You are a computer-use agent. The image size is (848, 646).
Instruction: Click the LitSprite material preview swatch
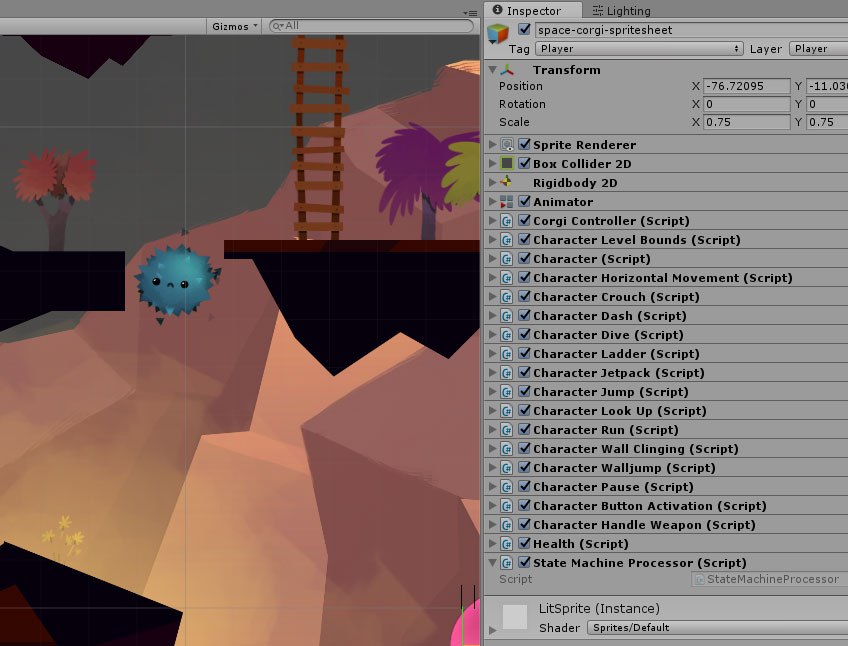point(515,617)
